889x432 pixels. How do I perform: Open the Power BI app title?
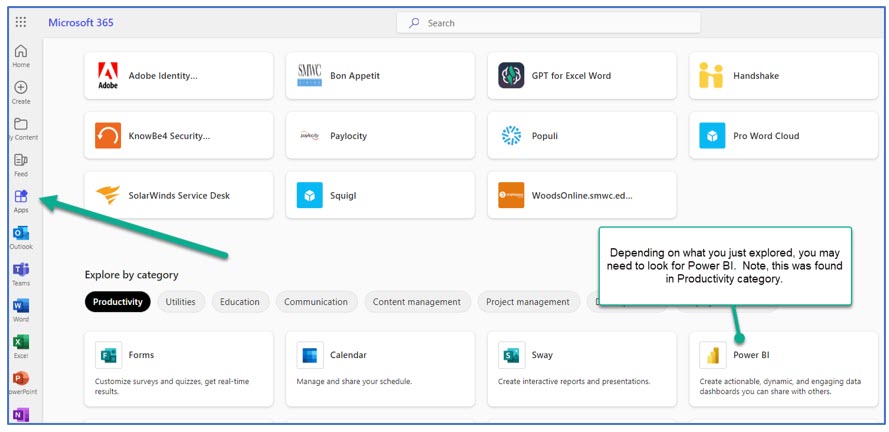click(751, 355)
